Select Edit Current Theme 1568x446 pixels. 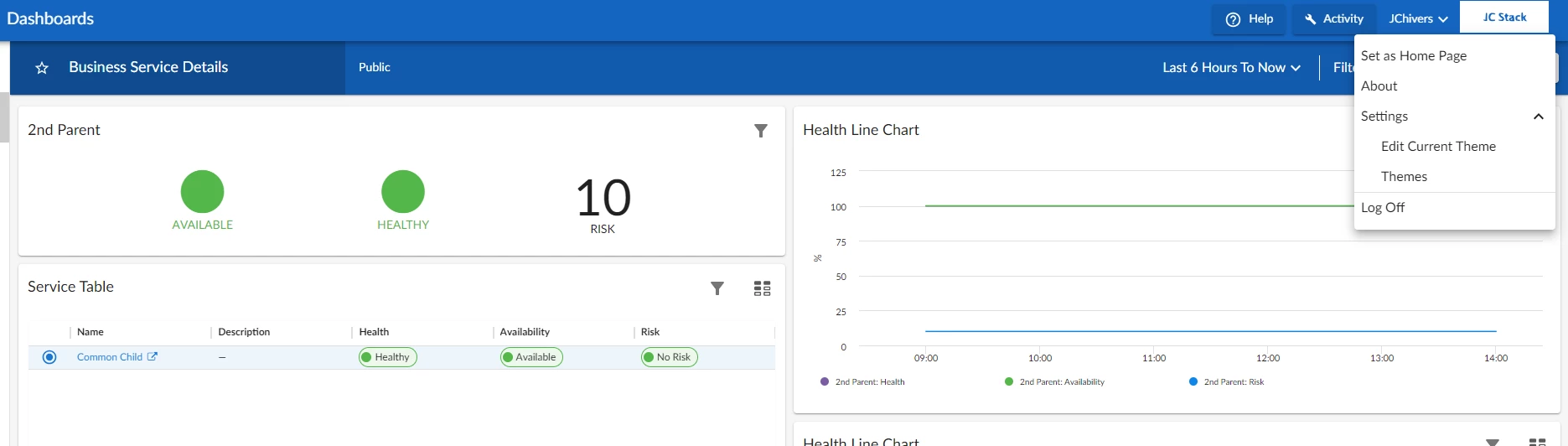(1438, 146)
